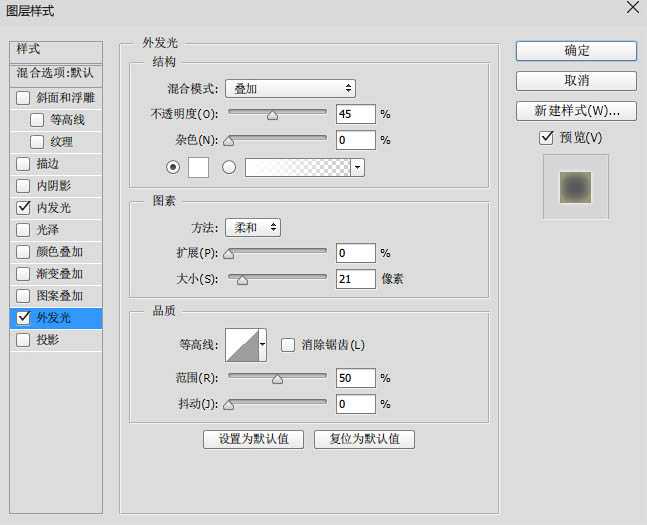Click the contour (等高线) curve thumbnail

click(241, 345)
